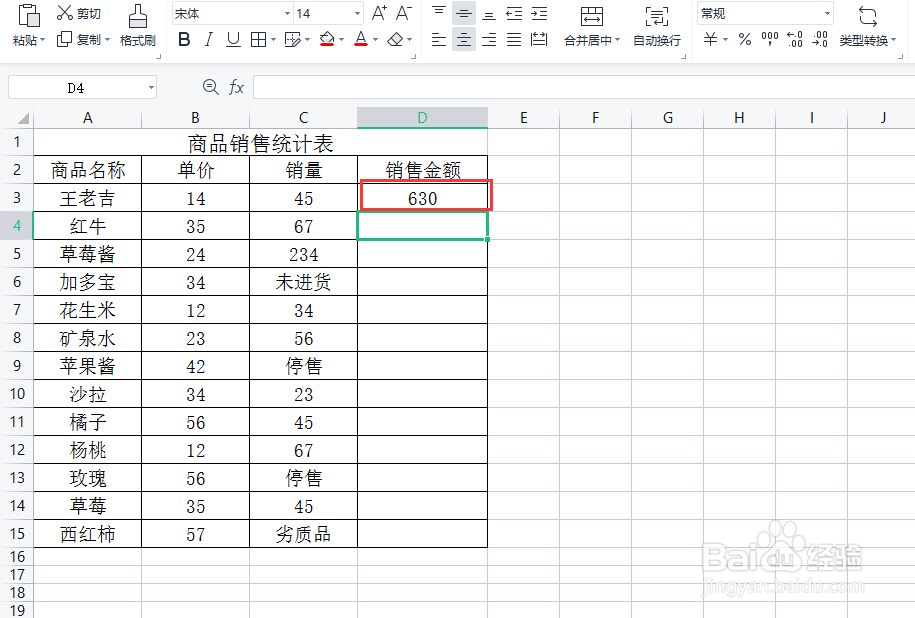Toggle center horizontal alignment

(x=462, y=38)
